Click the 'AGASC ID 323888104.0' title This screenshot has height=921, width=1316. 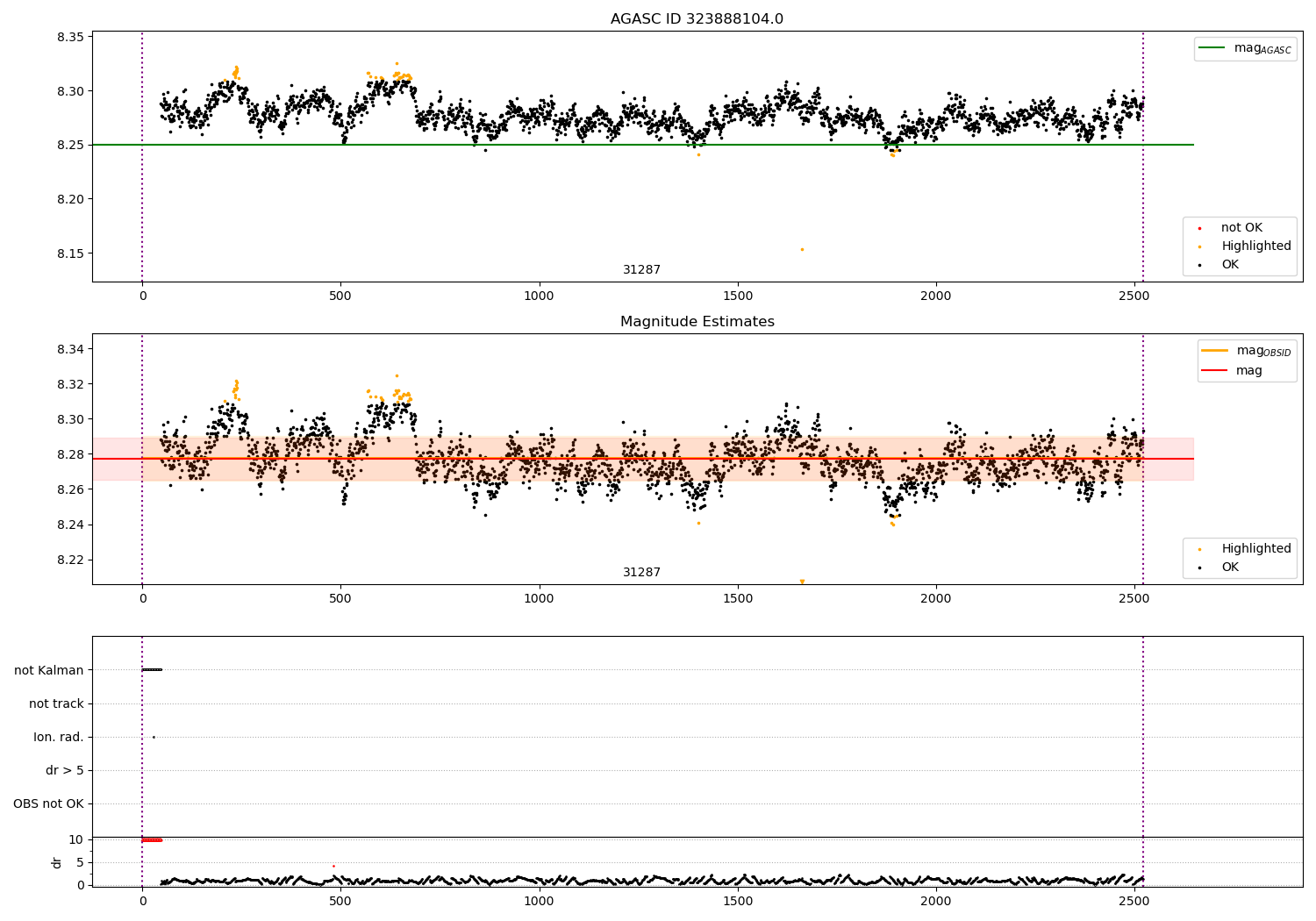[x=697, y=19]
